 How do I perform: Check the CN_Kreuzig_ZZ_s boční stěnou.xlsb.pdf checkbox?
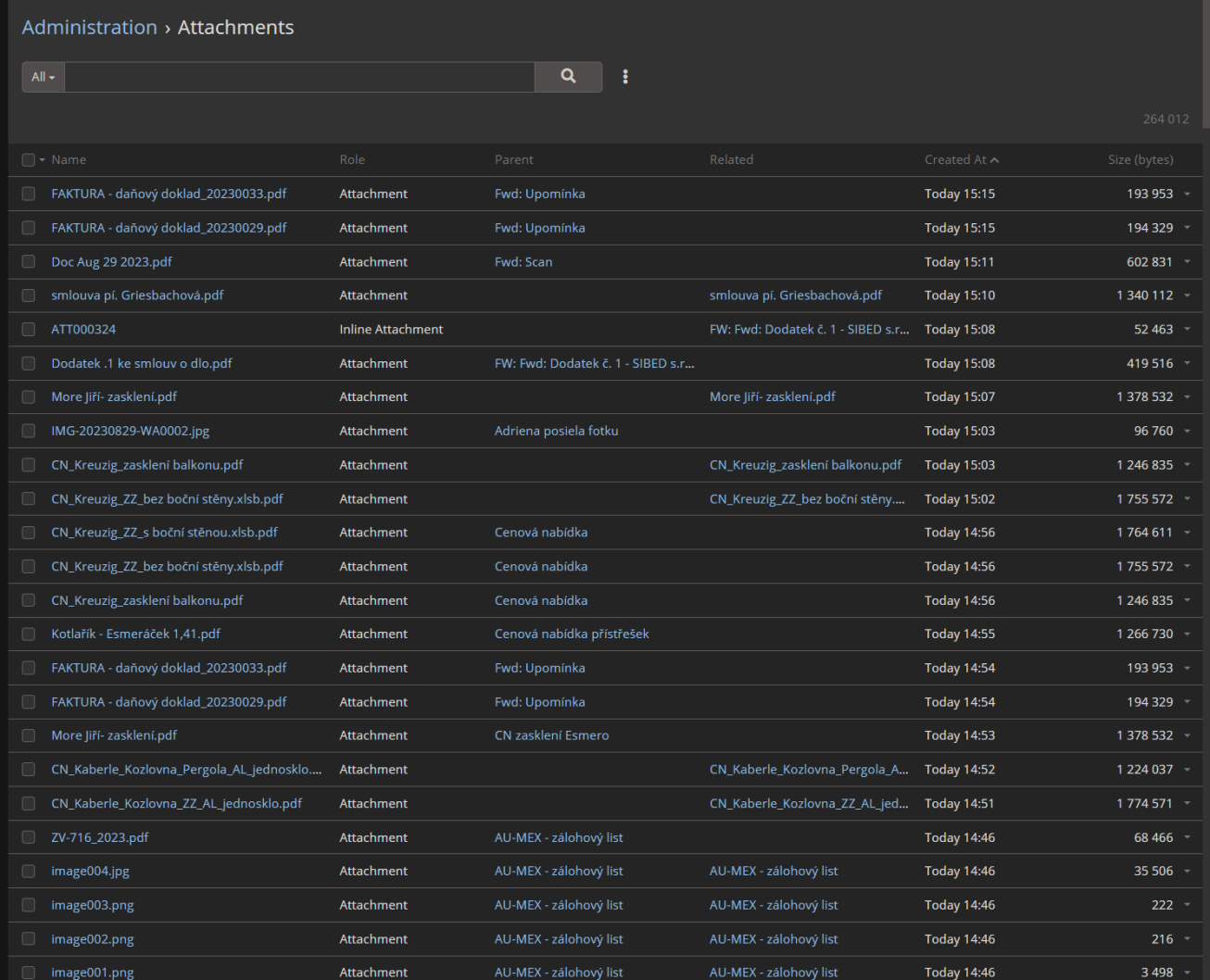[x=29, y=533]
